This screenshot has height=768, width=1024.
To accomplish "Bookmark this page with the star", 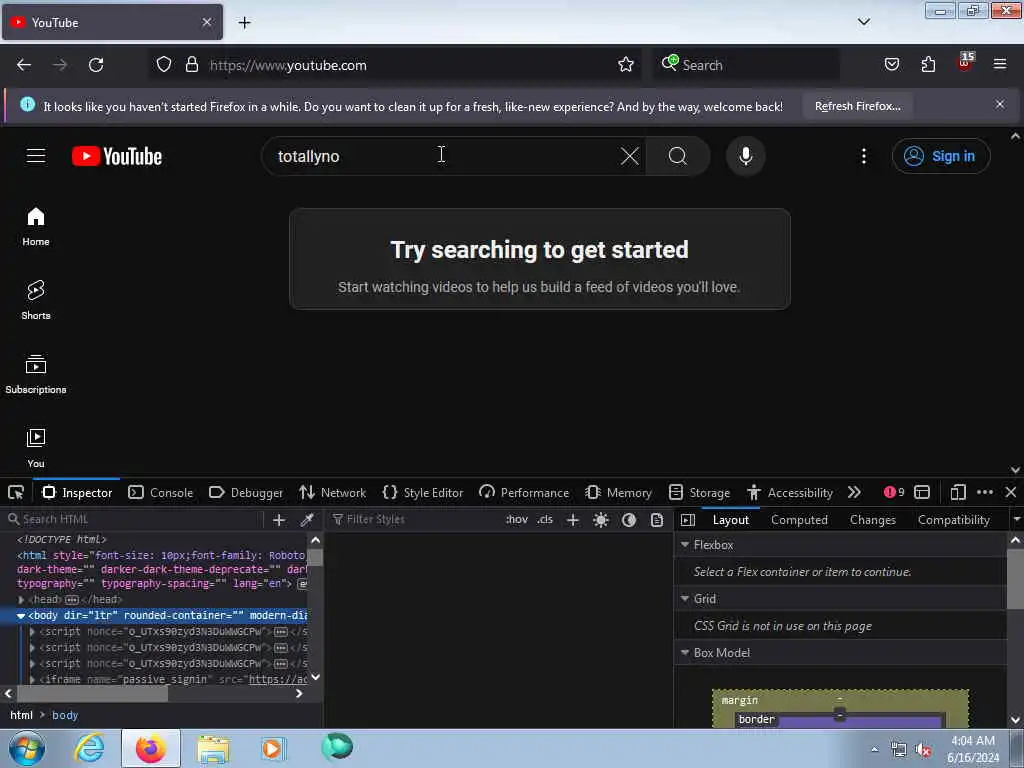I will pyautogui.click(x=626, y=64).
